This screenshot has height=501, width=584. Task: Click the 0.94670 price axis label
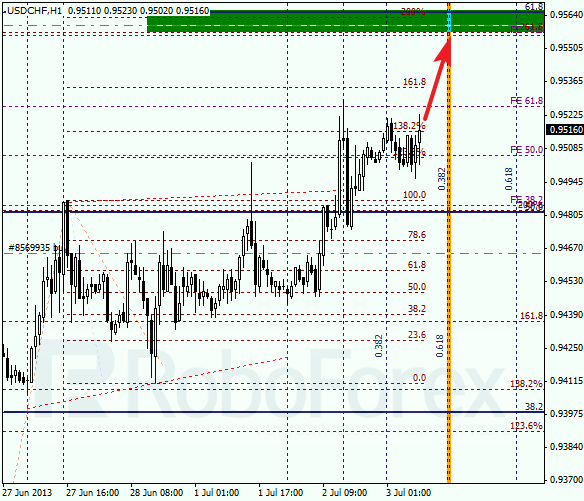click(565, 248)
